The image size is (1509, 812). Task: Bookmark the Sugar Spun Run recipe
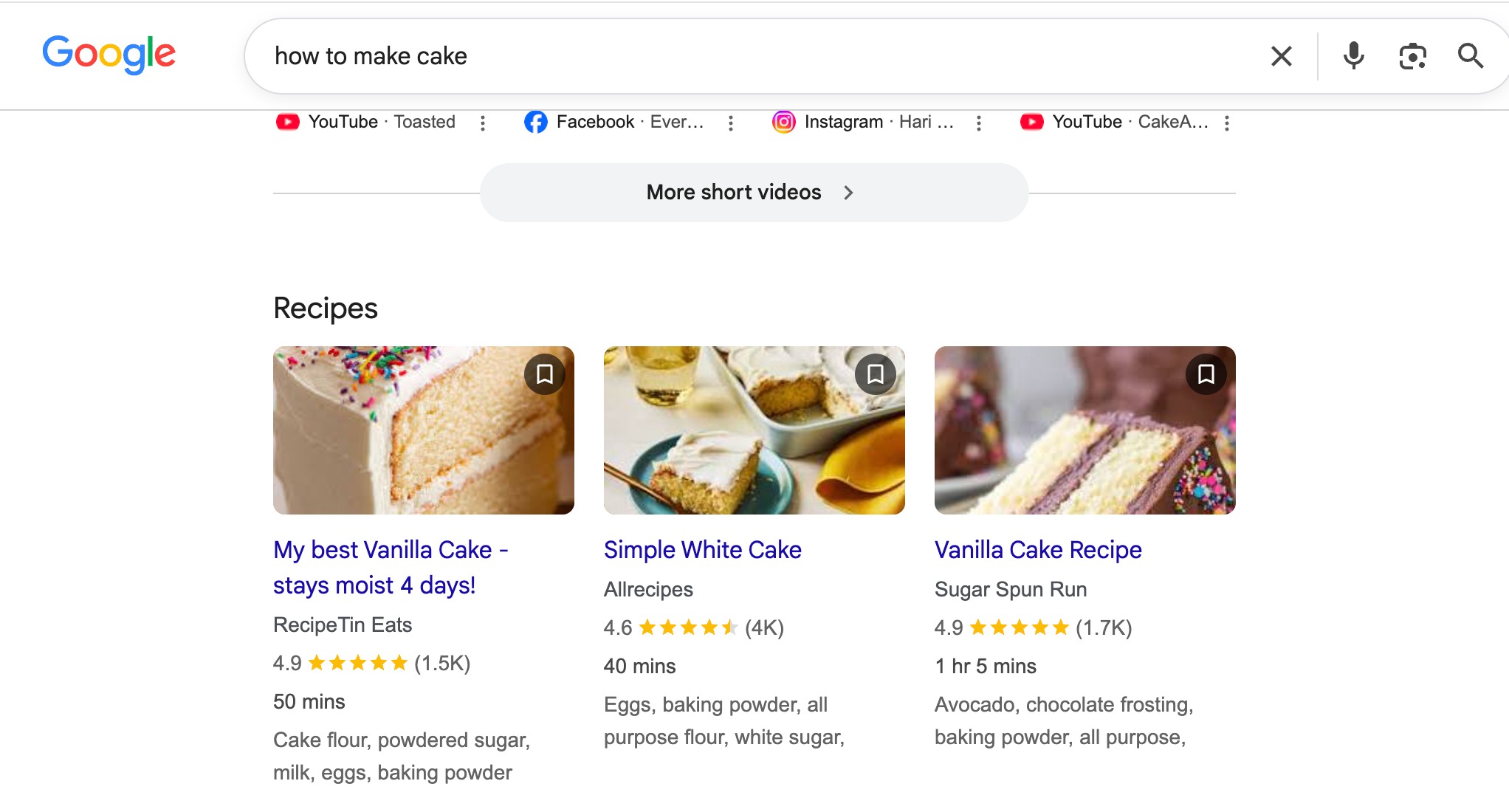[x=1206, y=374]
